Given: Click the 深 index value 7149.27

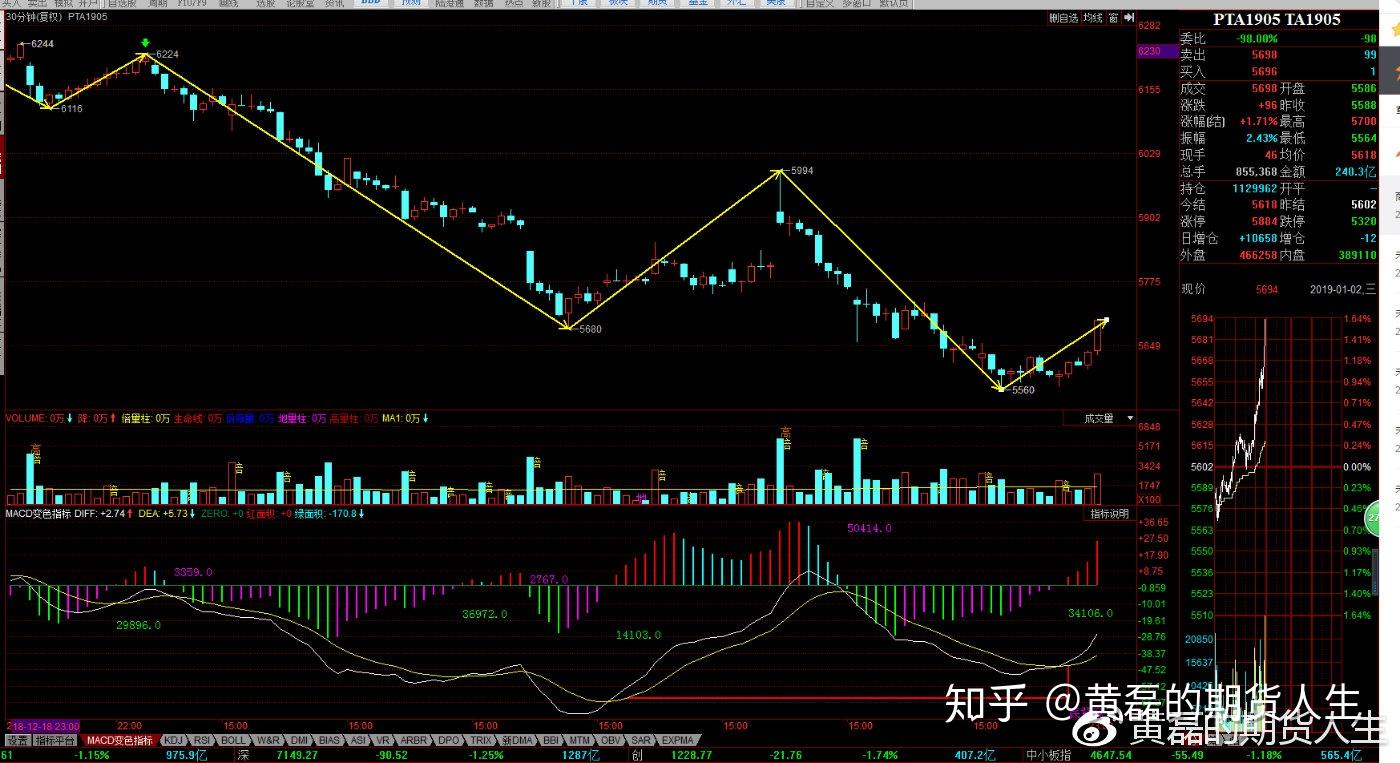Looking at the screenshot, I should click(x=297, y=755).
